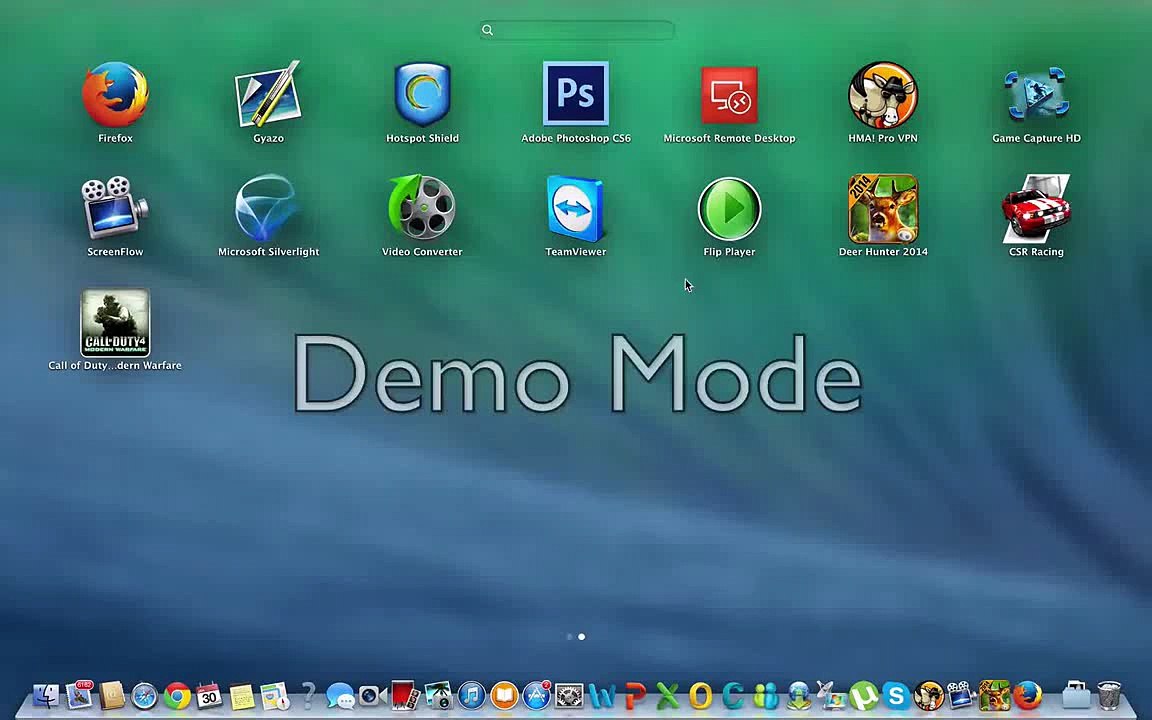The height and width of the screenshot is (720, 1152).
Task: Launch Excel from the Dock
Action: coord(668,696)
